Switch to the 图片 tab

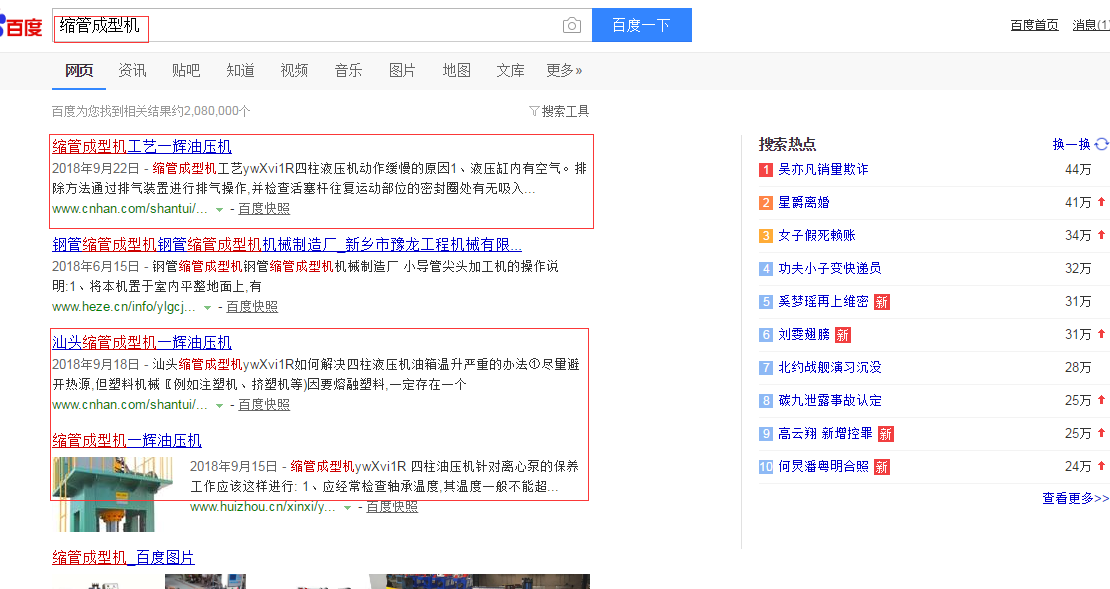pos(402,70)
